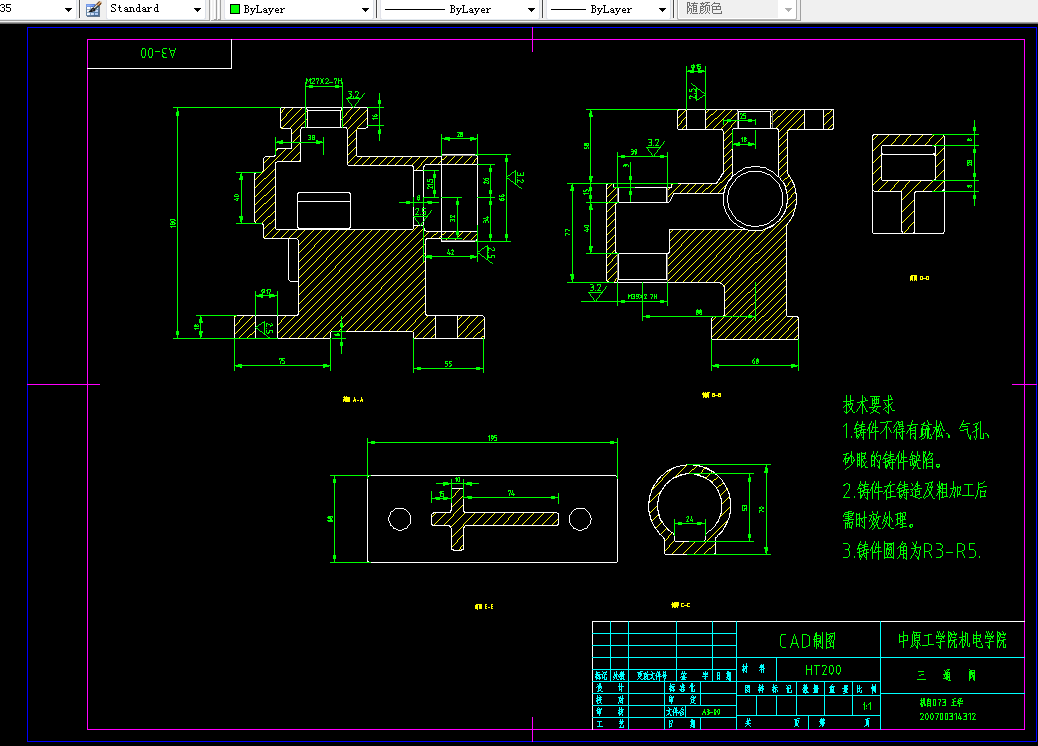Select the 55 base dimension text

coord(448,364)
